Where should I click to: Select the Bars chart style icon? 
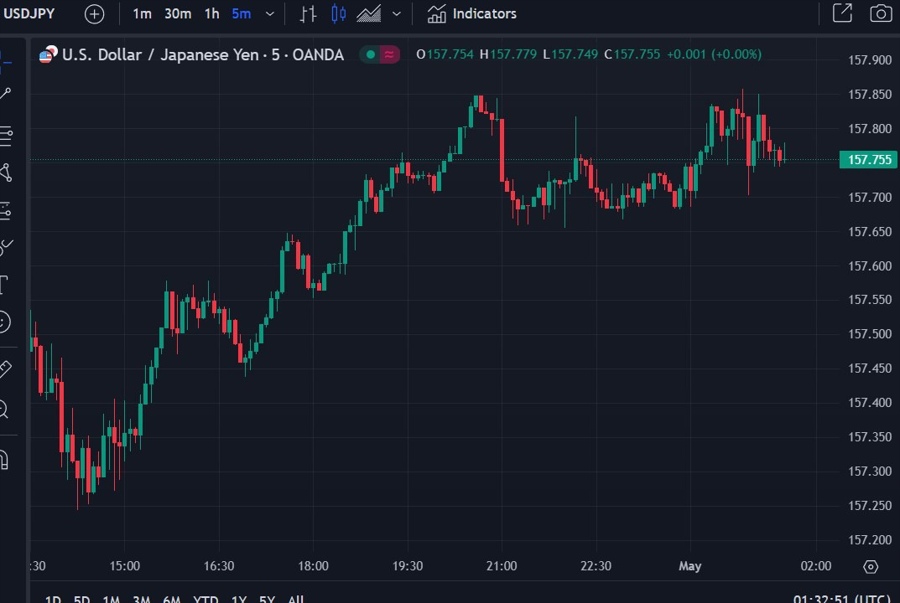pyautogui.click(x=308, y=14)
